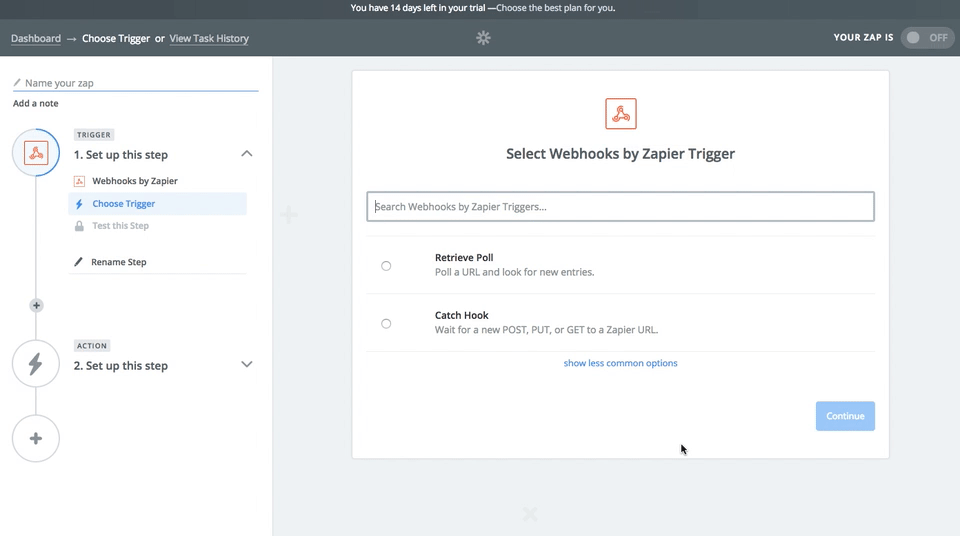Click the pencil icon beside Rename Step
Image resolution: width=960 pixels, height=536 pixels.
coord(79,262)
